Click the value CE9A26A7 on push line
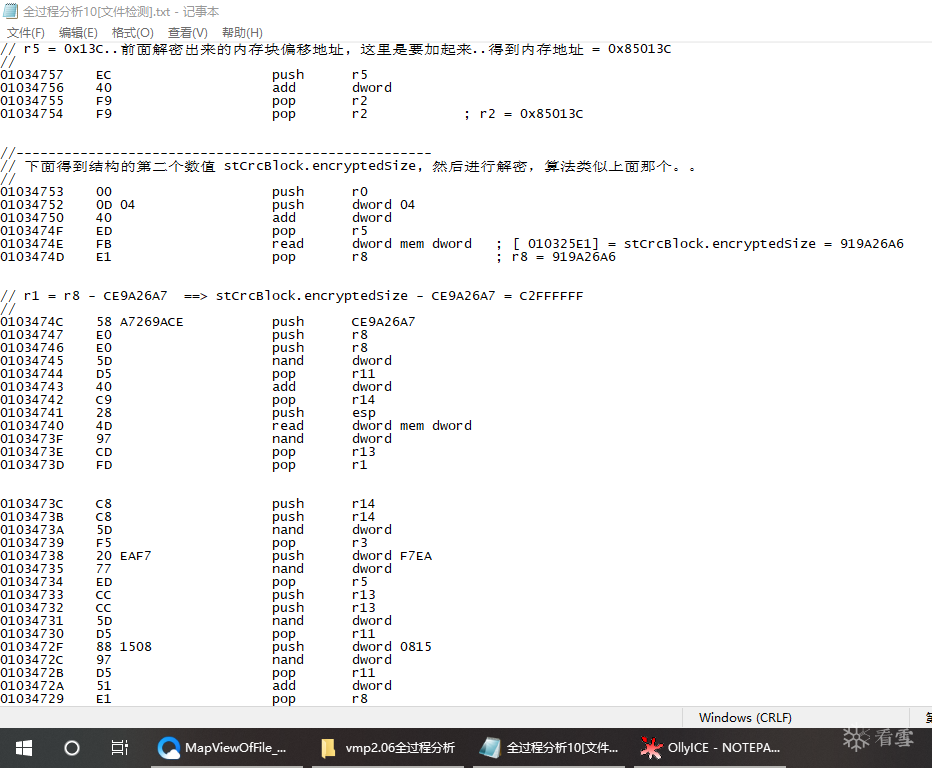The height and width of the screenshot is (768, 932). 383,322
